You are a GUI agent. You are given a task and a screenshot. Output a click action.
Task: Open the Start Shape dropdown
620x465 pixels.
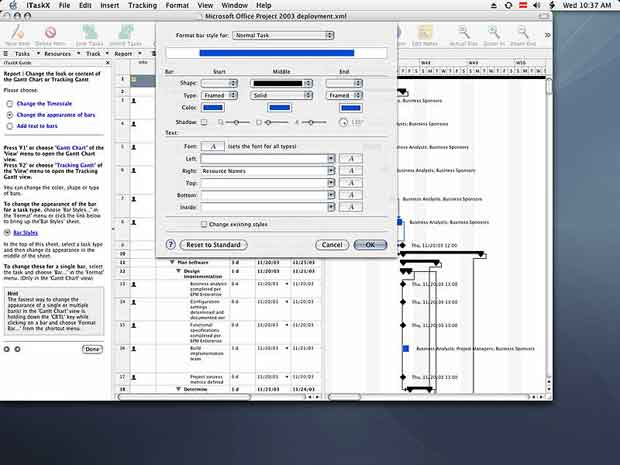pos(219,83)
